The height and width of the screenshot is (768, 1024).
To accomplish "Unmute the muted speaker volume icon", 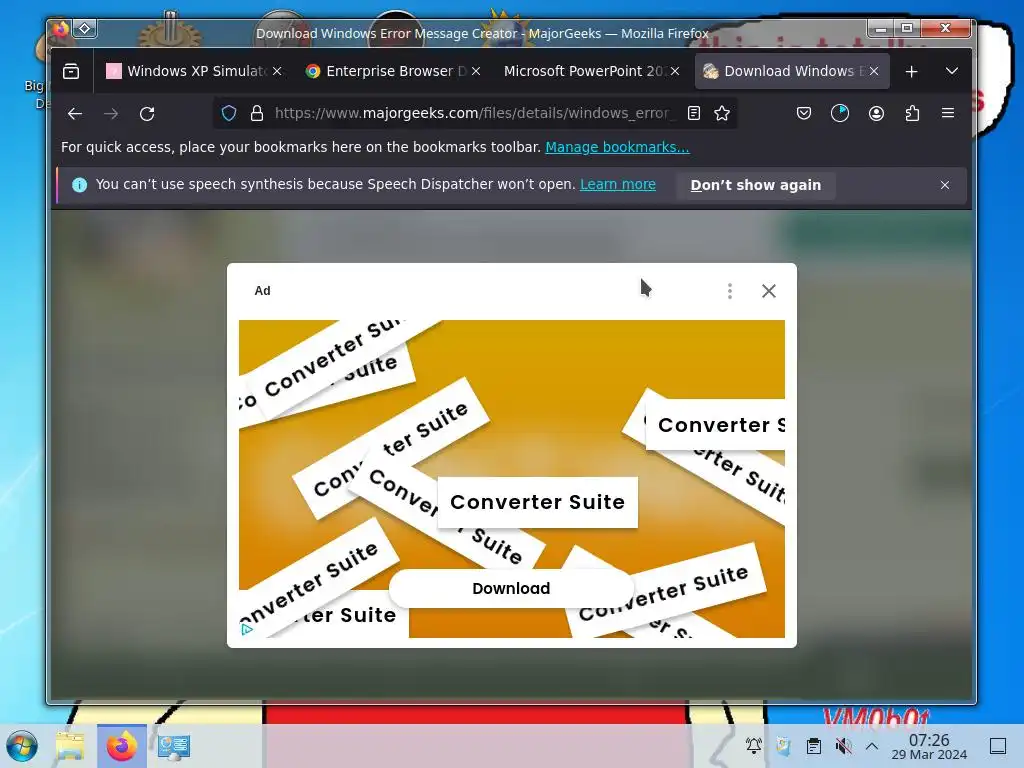I will click(843, 746).
